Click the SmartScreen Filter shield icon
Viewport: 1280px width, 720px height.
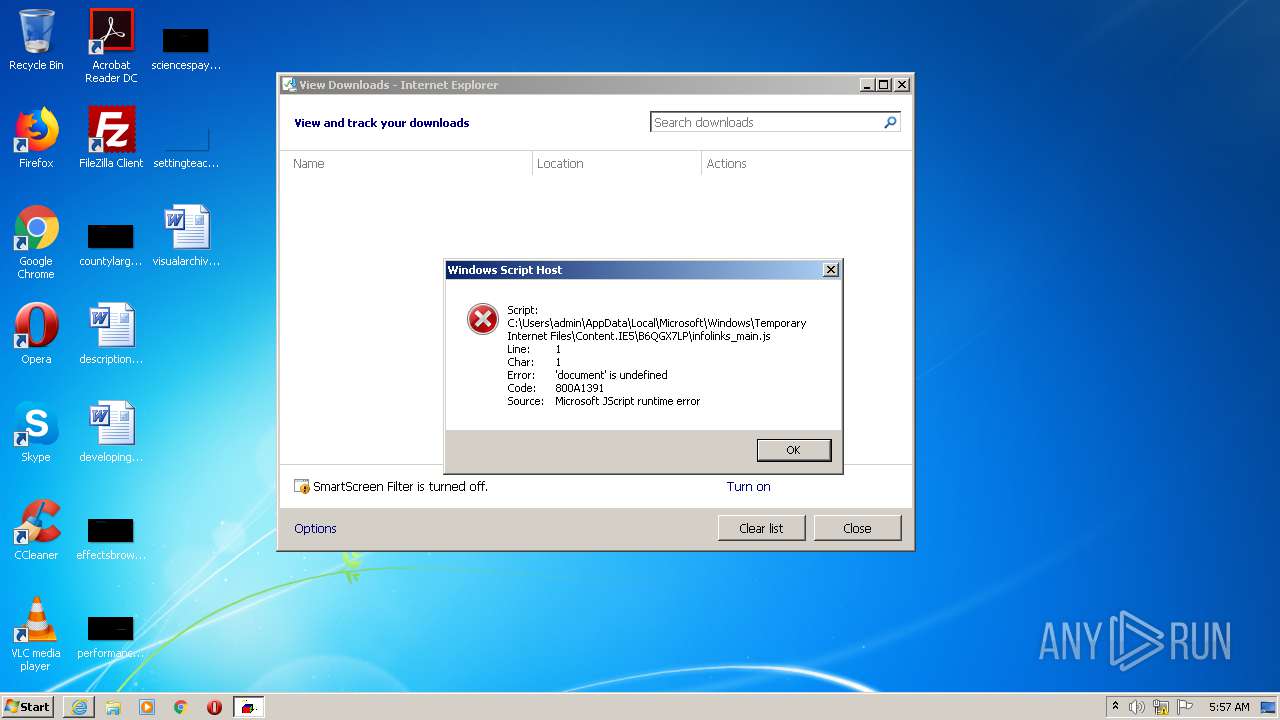pyautogui.click(x=302, y=487)
